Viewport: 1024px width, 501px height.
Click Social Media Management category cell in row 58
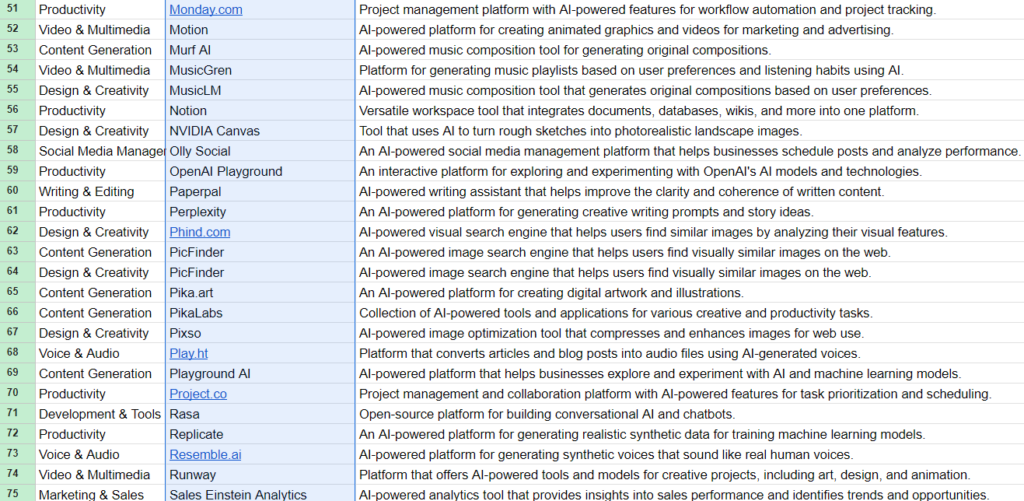tap(100, 152)
